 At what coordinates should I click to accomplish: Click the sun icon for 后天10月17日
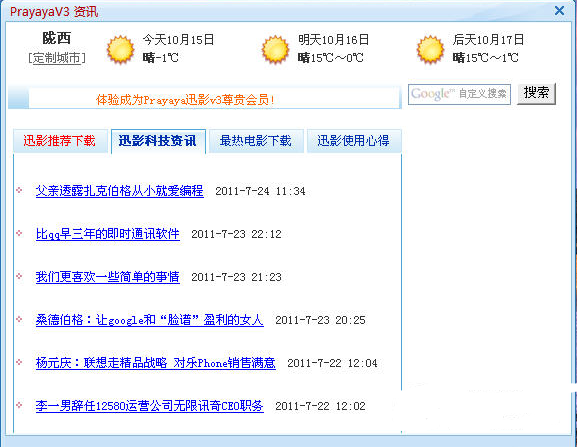point(430,49)
